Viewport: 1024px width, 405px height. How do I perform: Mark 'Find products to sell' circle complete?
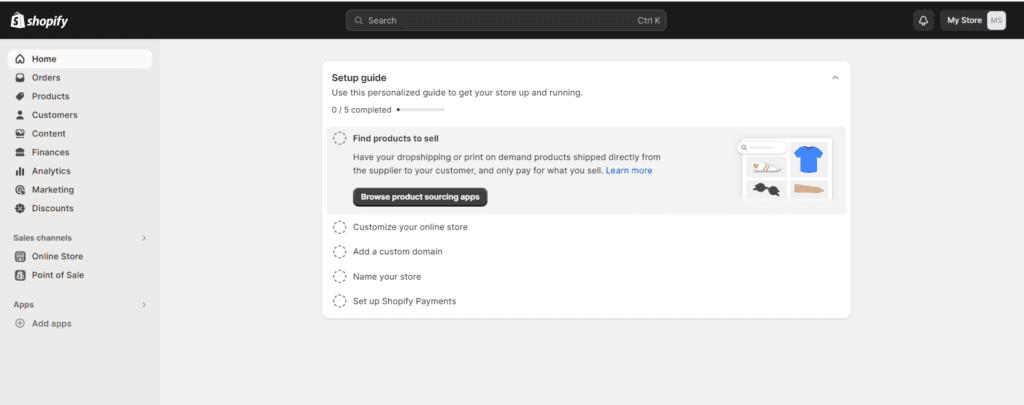pyautogui.click(x=340, y=139)
